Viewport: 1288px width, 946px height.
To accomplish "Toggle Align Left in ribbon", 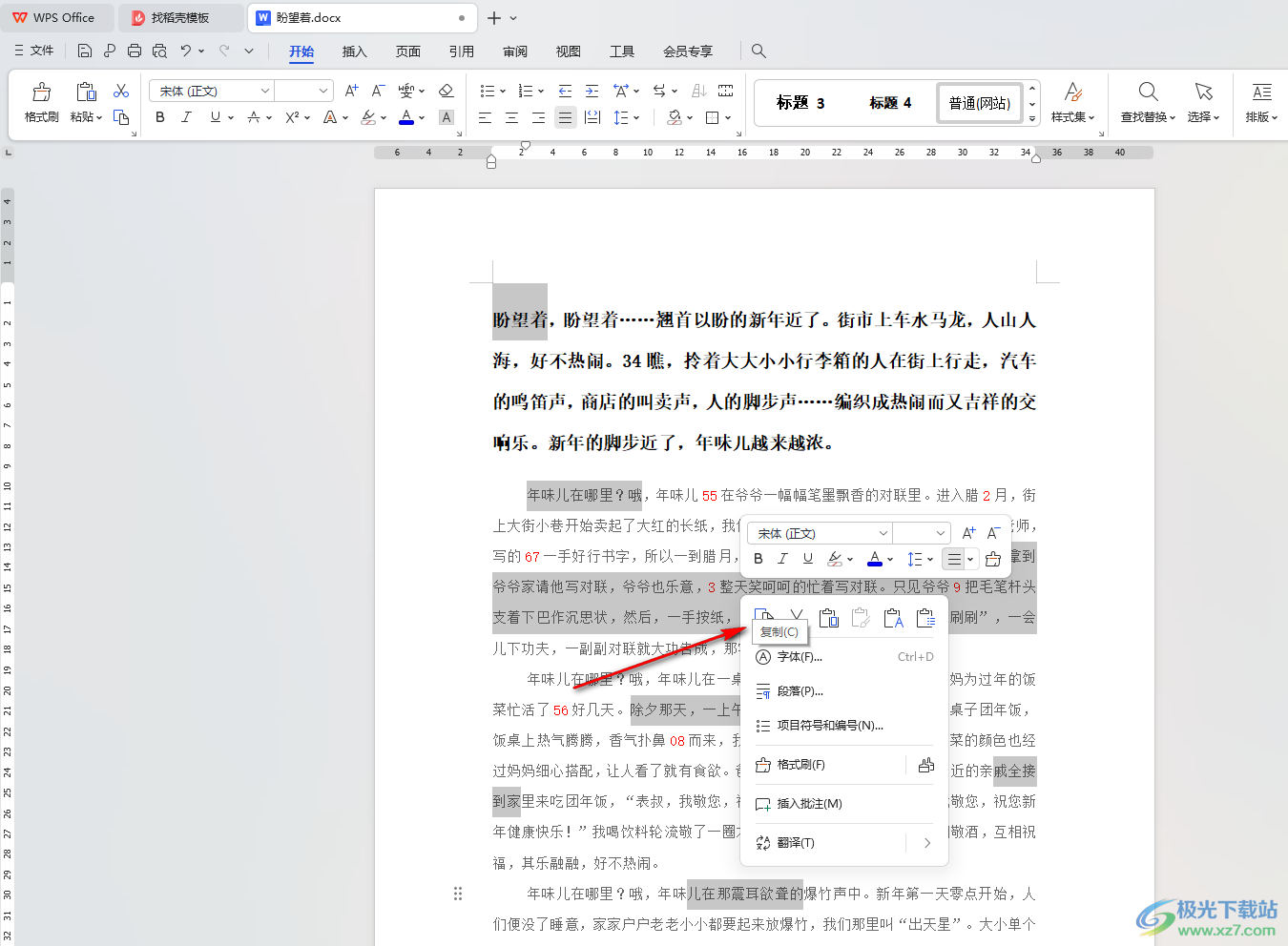I will (485, 117).
